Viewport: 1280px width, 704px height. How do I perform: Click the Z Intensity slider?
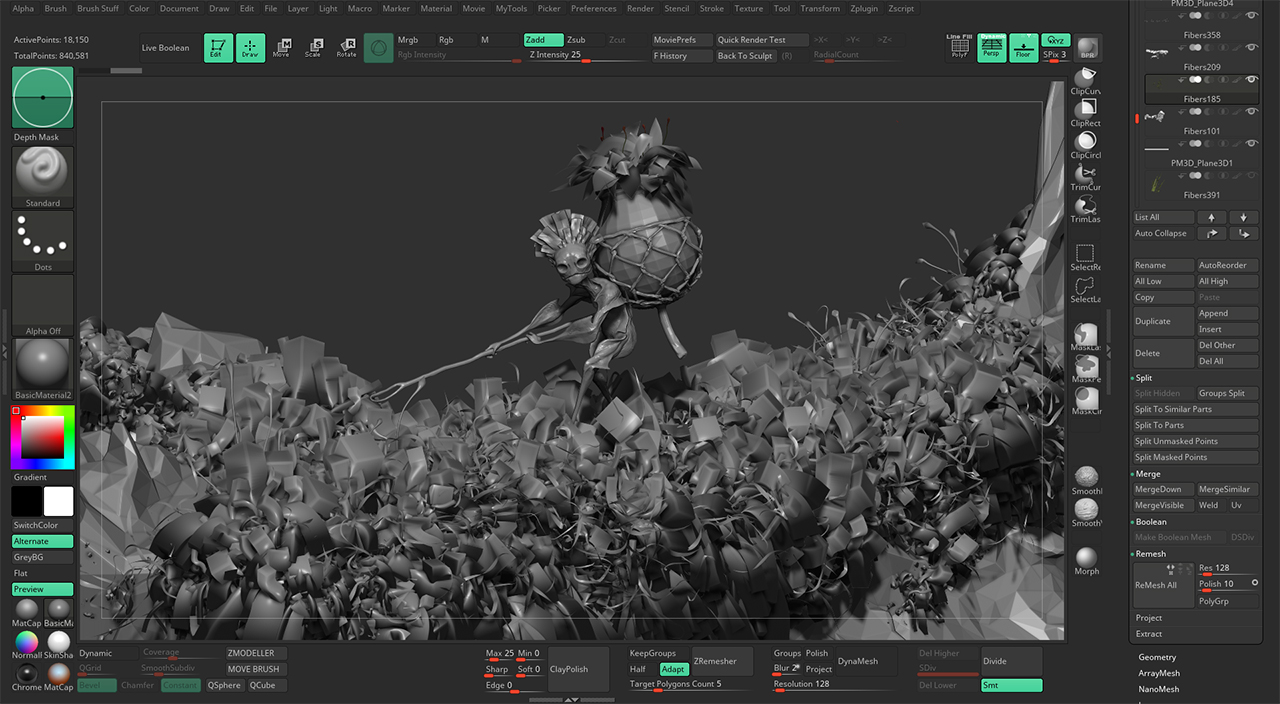pyautogui.click(x=585, y=55)
